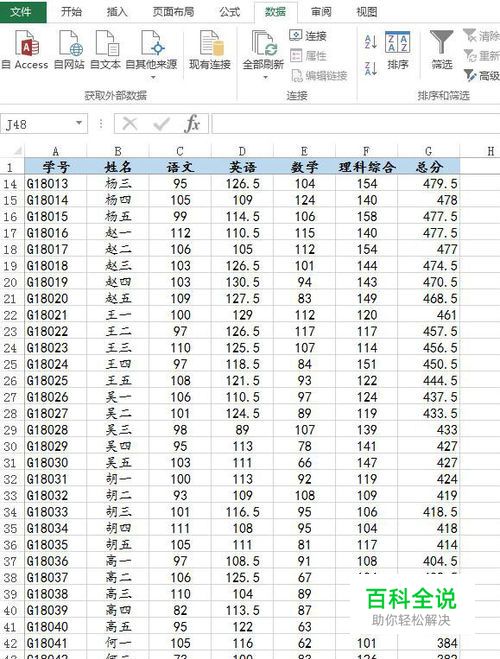
Task: Switch to the 审阅 review tab
Action: (x=321, y=12)
